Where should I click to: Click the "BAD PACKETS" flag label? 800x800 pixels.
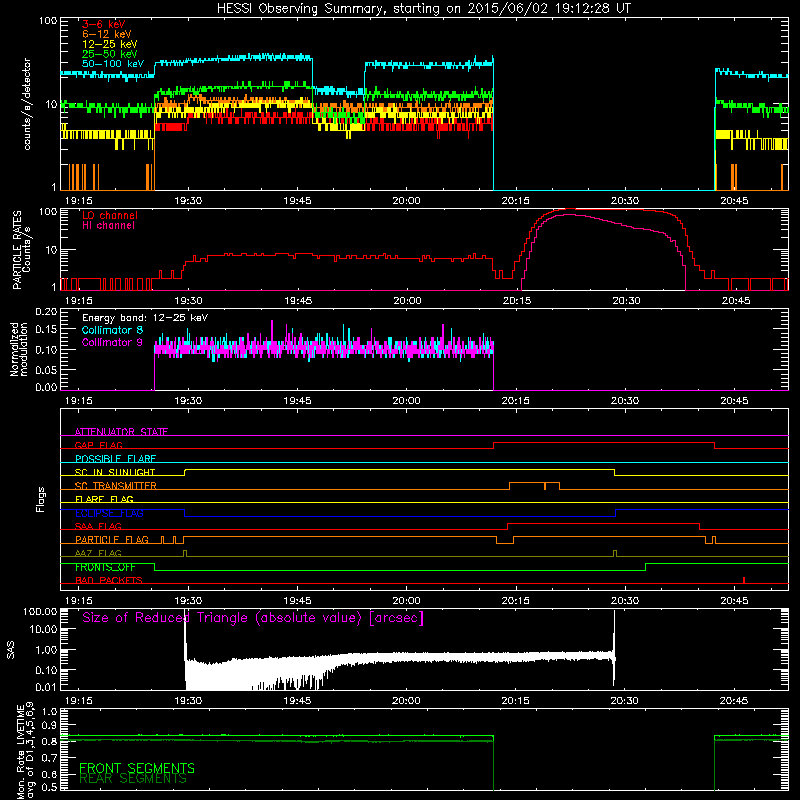click(108, 580)
